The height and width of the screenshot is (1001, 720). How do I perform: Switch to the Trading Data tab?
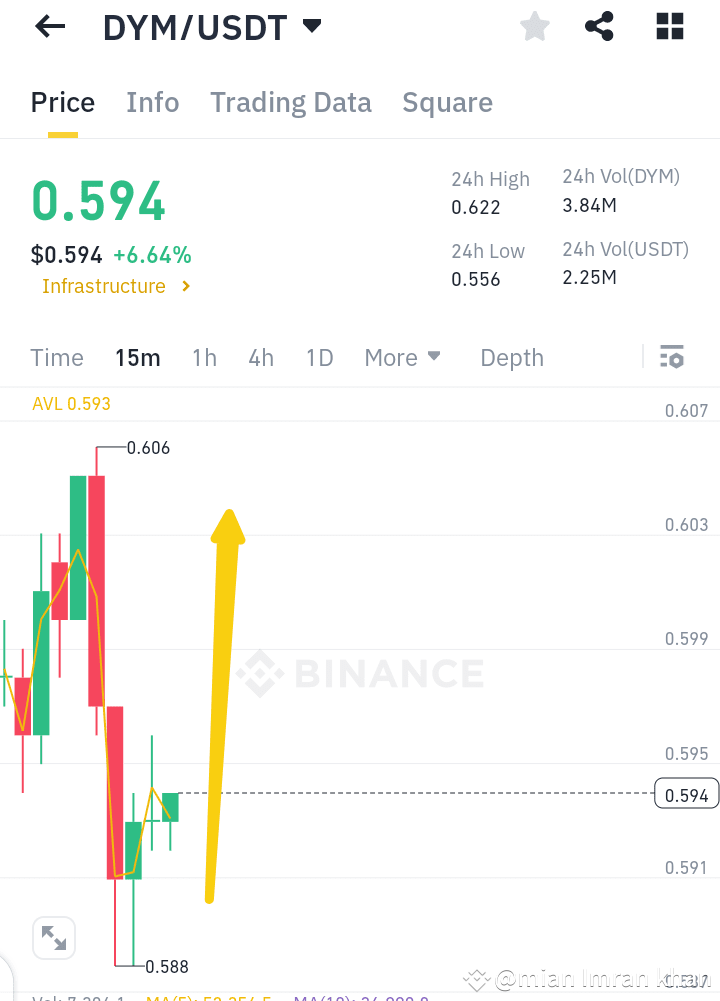coord(290,102)
